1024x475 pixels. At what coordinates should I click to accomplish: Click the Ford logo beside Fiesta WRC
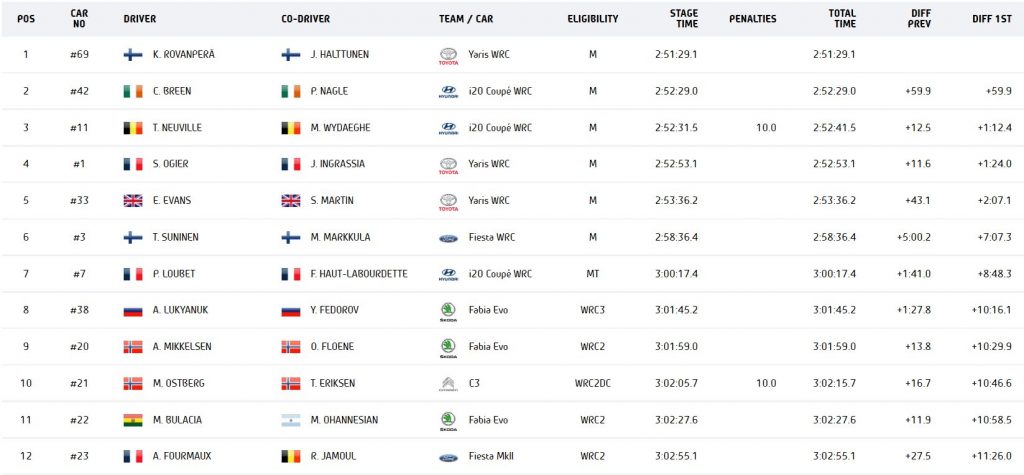coord(449,238)
